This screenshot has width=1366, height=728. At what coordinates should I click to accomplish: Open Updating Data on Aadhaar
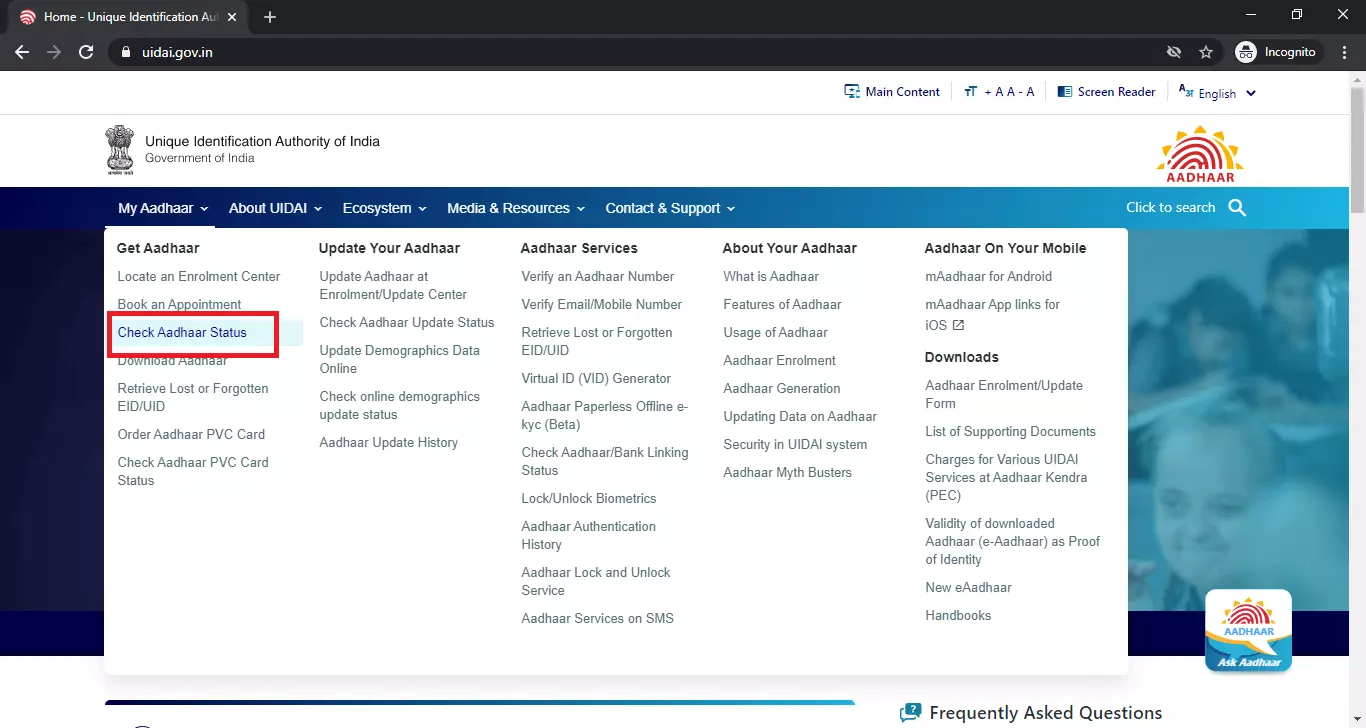[800, 416]
